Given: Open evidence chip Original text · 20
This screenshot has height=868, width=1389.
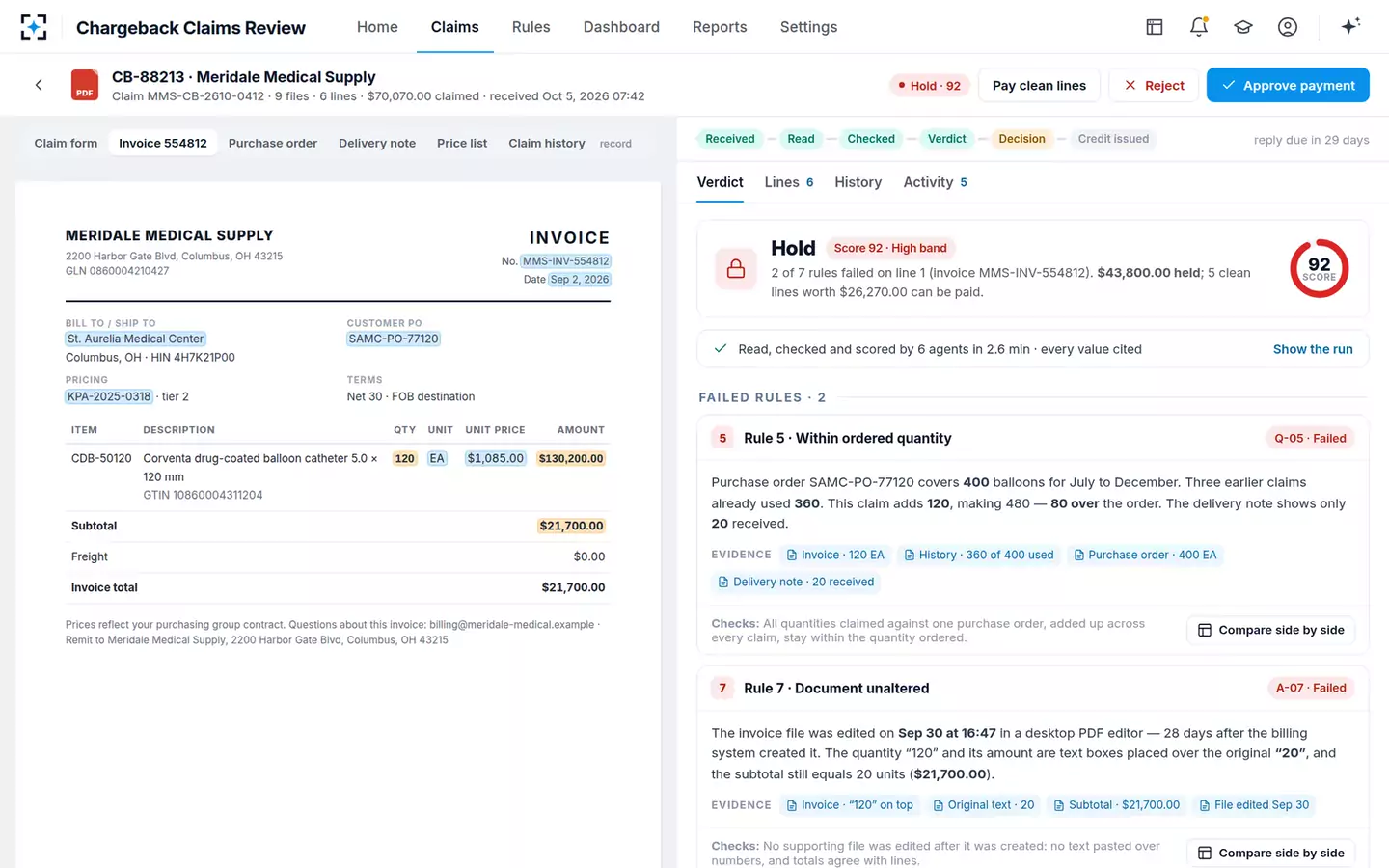Looking at the screenshot, I should point(983,805).
